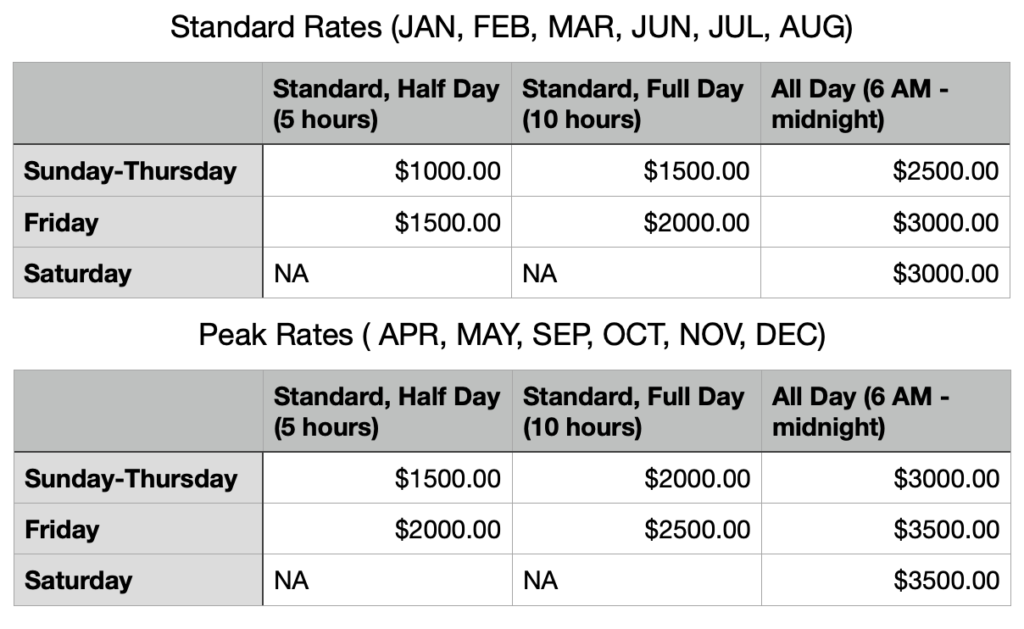Select the $1000.00 Sunday-Thursday half day cell
The height and width of the screenshot is (629, 1024).
[386, 171]
